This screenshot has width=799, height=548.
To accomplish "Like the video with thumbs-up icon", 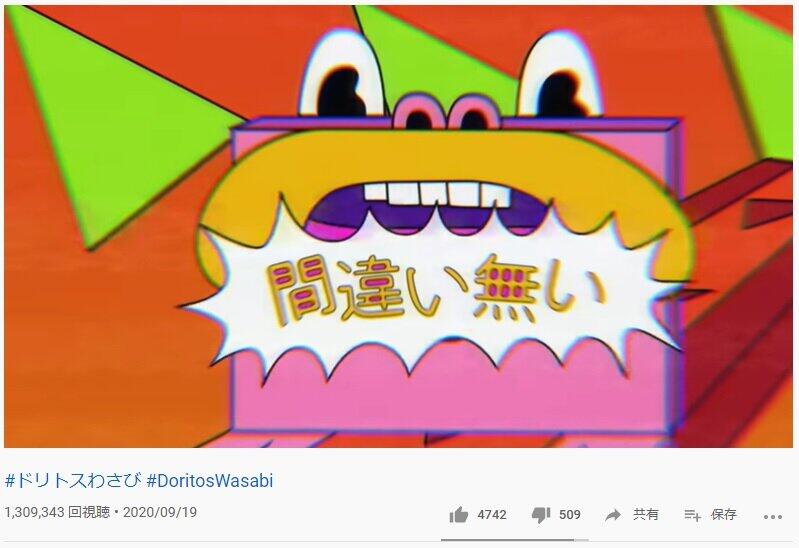I will 459,515.
